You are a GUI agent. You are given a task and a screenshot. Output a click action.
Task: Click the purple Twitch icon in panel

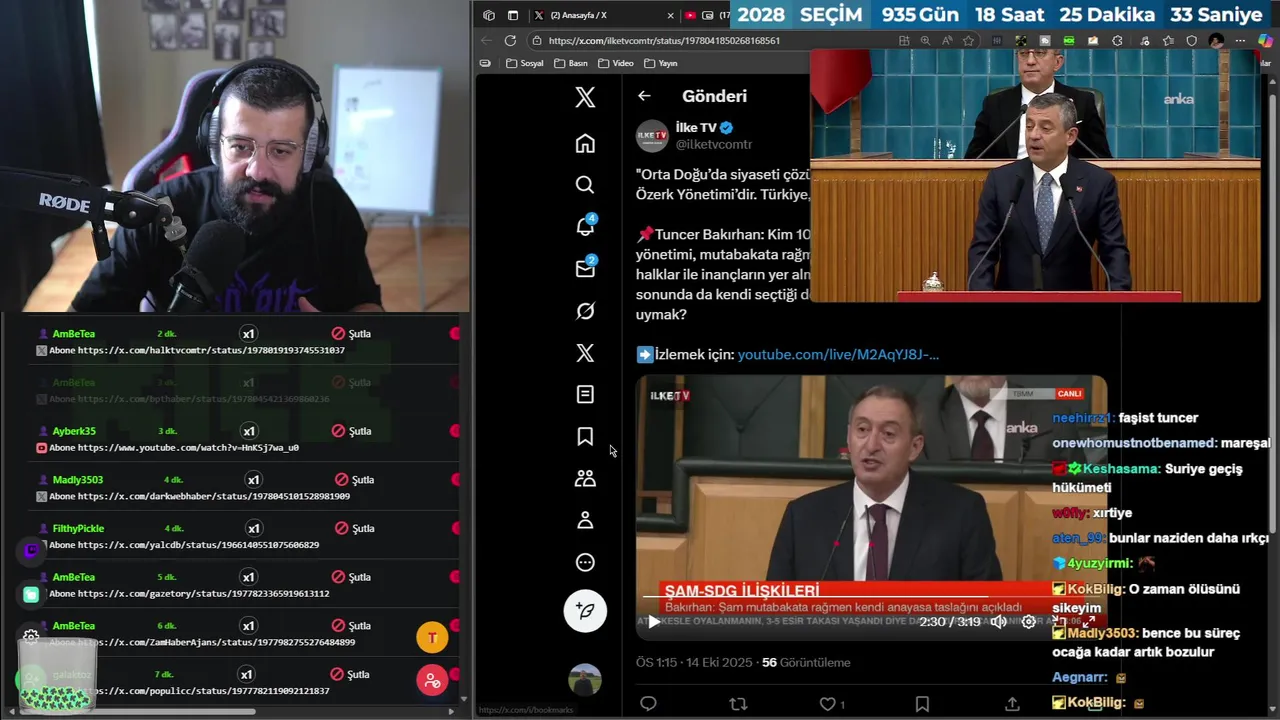(x=31, y=549)
